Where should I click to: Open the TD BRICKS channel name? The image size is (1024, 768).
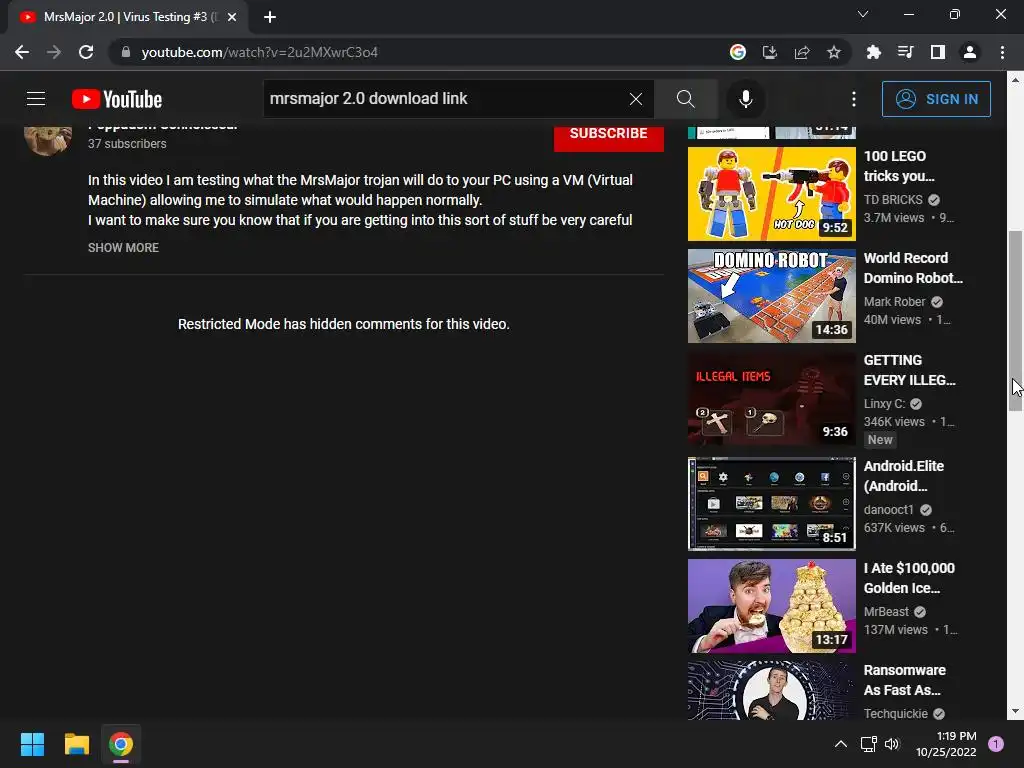coord(893,200)
